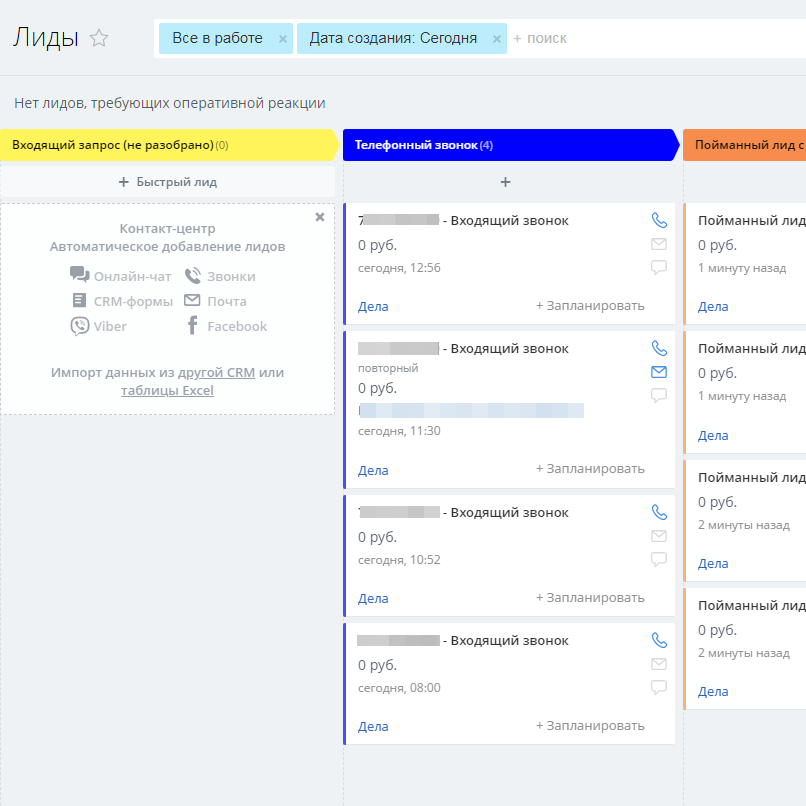Click phone icon on the 12:56 call lead
This screenshot has width=806, height=806.
click(659, 220)
